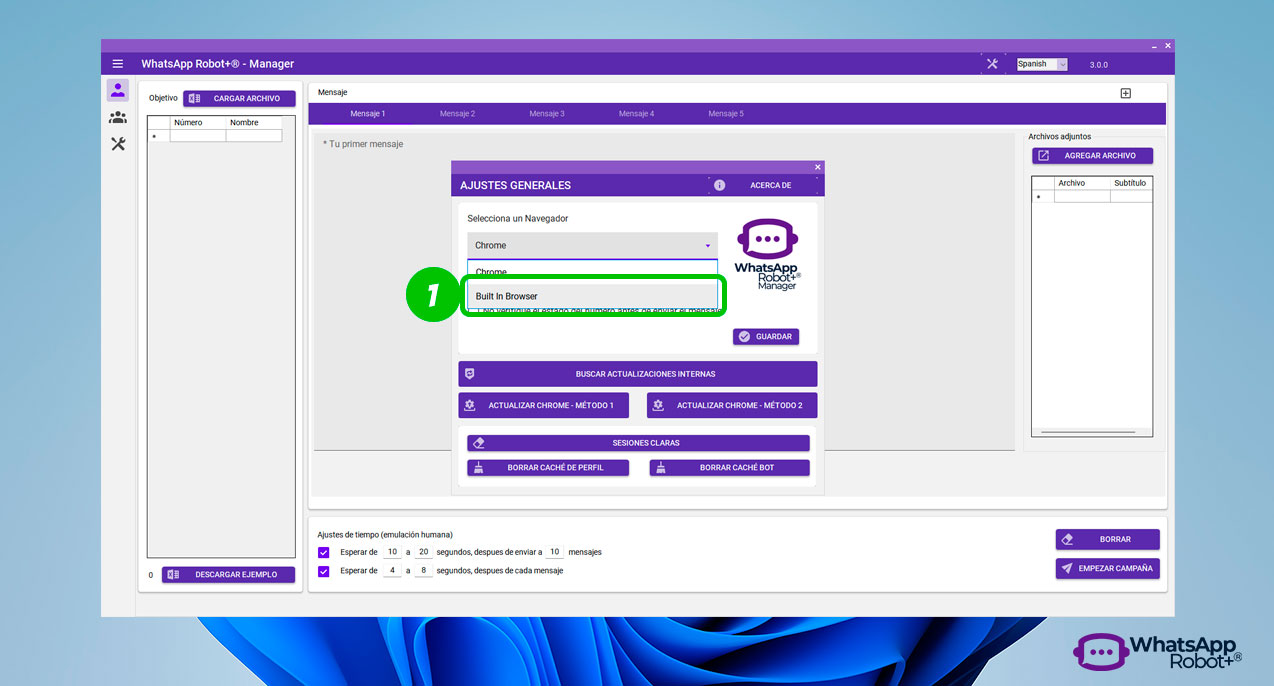Click the minimum seconds field showing 10
This screenshot has height=686, width=1274.
click(393, 552)
